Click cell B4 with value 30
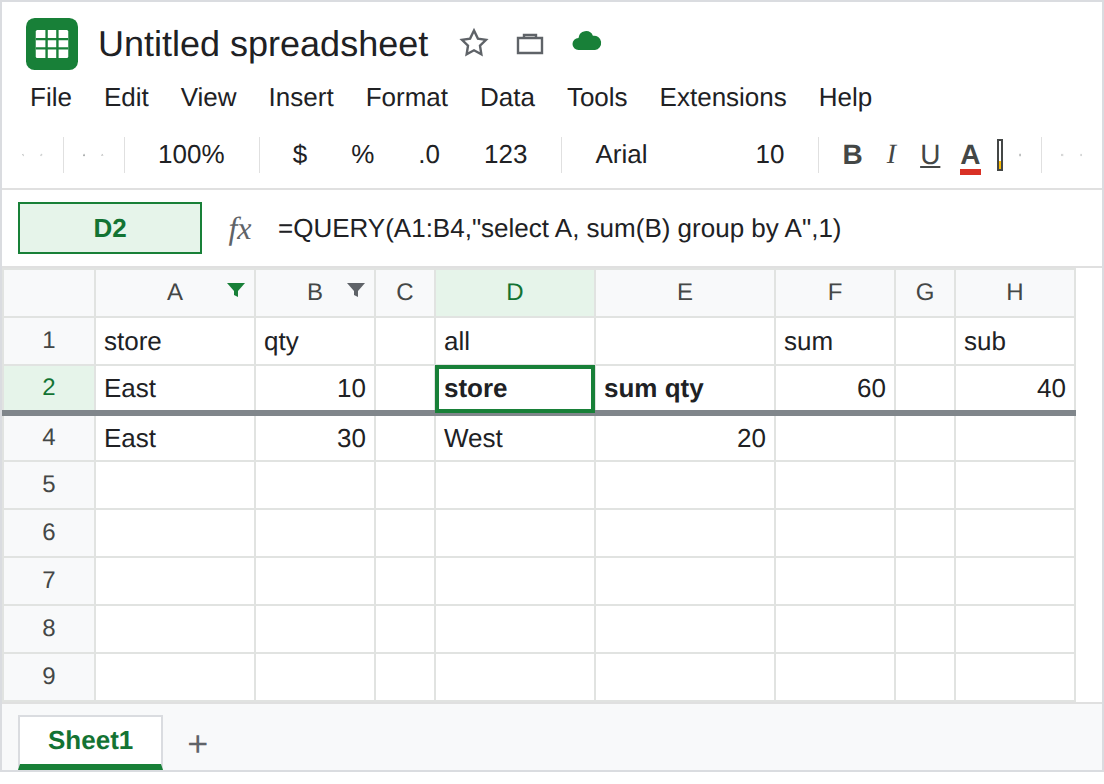The width and height of the screenshot is (1104, 784). point(315,438)
